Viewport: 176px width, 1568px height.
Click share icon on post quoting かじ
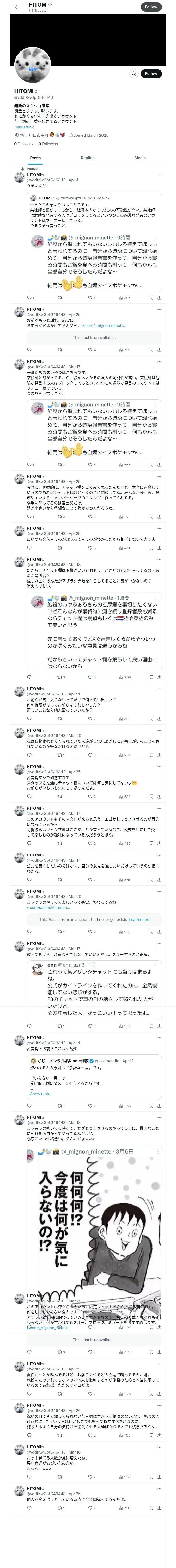click(x=159, y=1105)
